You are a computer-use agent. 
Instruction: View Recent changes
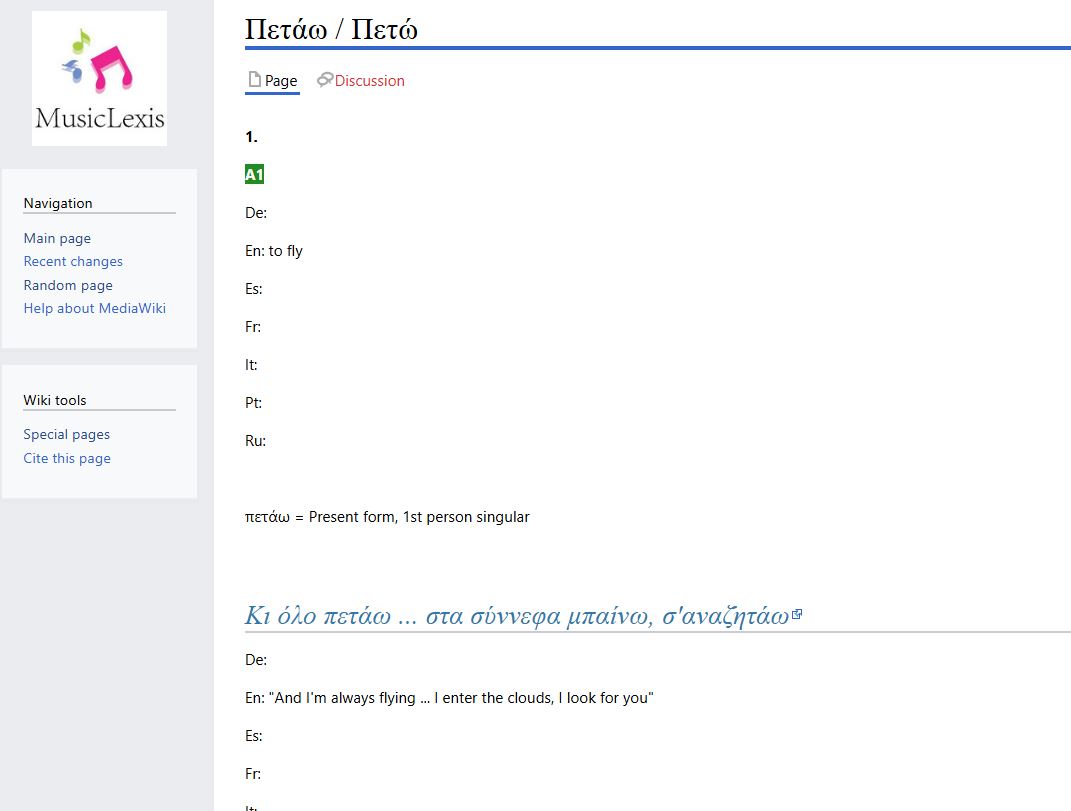(x=73, y=261)
